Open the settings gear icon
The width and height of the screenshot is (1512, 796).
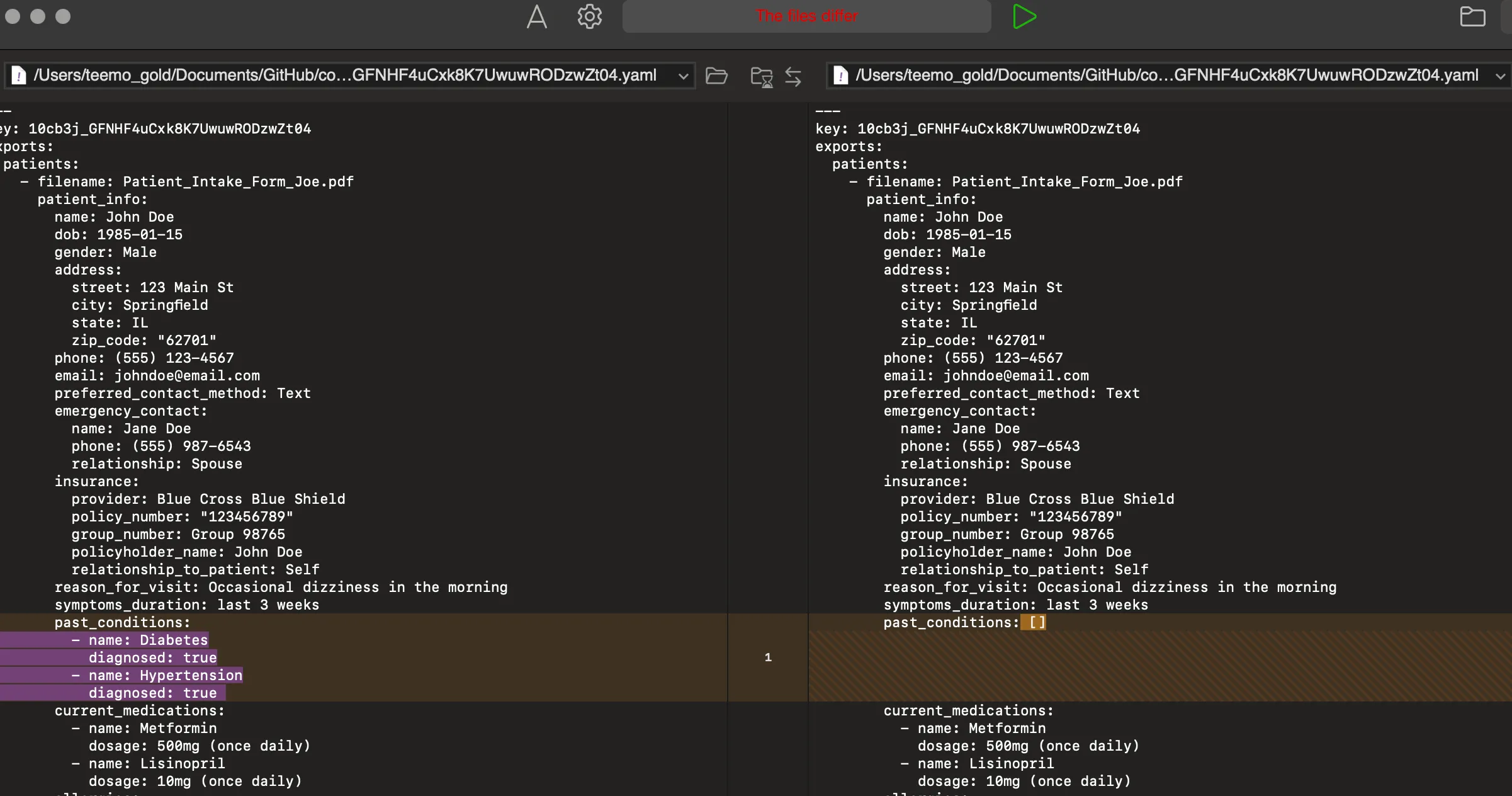589,17
